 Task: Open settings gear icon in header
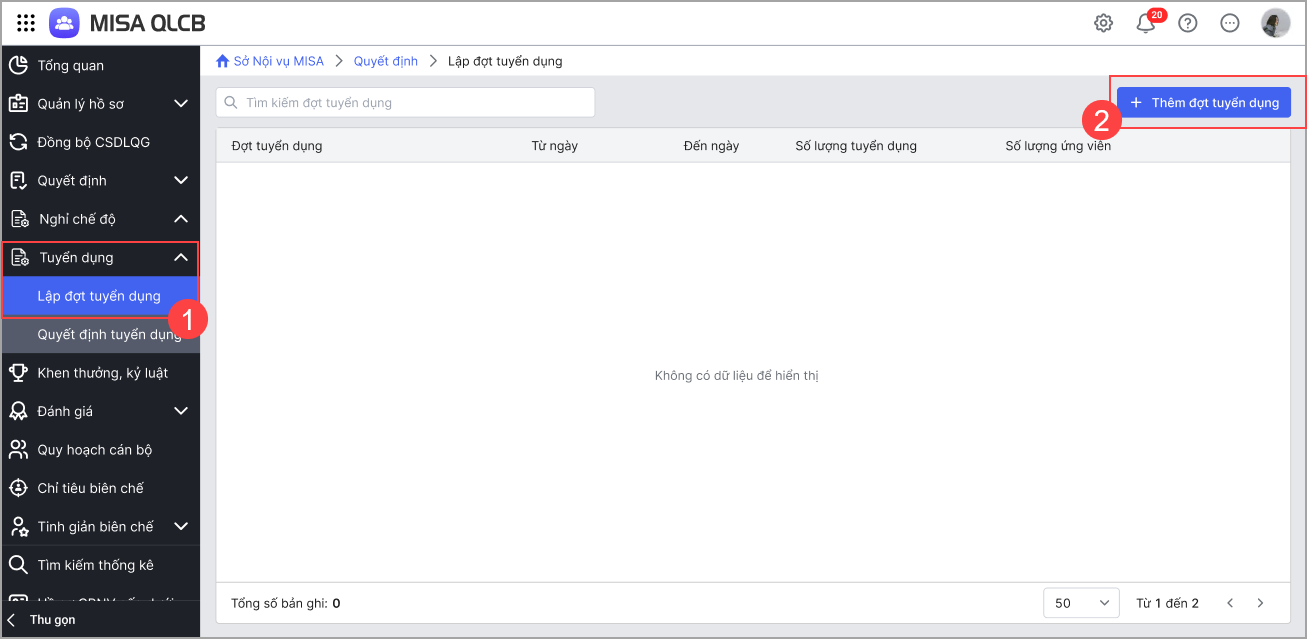pyautogui.click(x=1104, y=23)
